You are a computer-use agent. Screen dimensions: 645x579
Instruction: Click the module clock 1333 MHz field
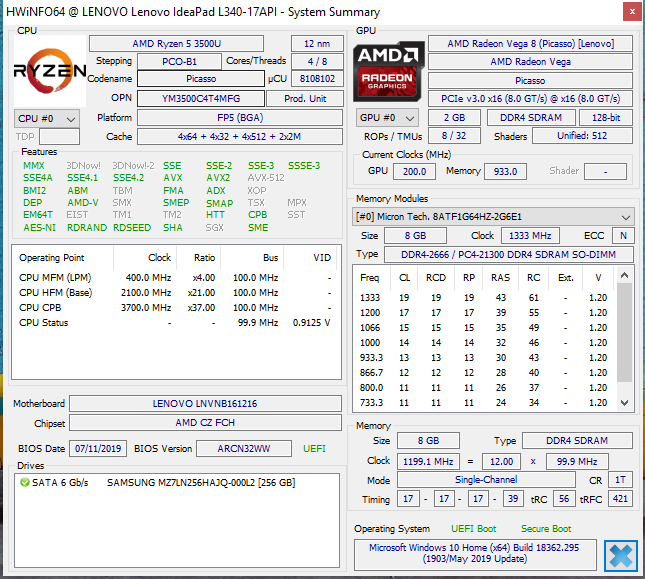(x=530, y=236)
